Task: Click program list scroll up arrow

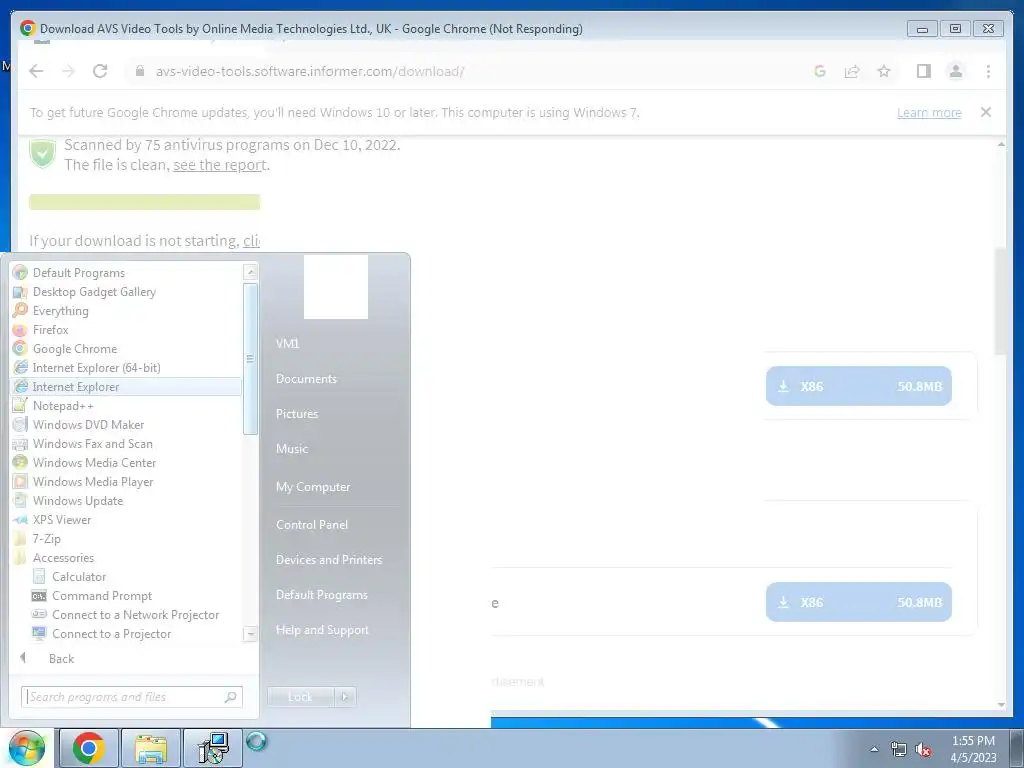Action: pyautogui.click(x=250, y=271)
